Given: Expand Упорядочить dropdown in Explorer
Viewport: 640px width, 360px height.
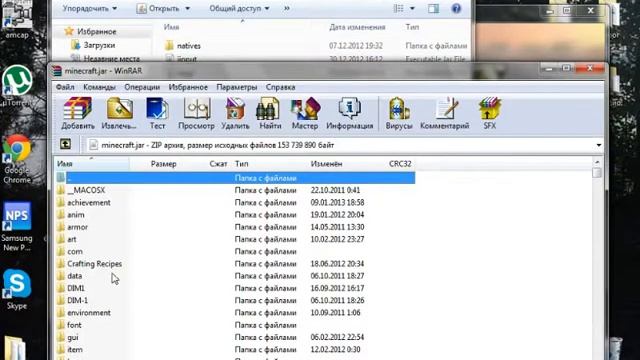Looking at the screenshot, I should [x=114, y=9].
